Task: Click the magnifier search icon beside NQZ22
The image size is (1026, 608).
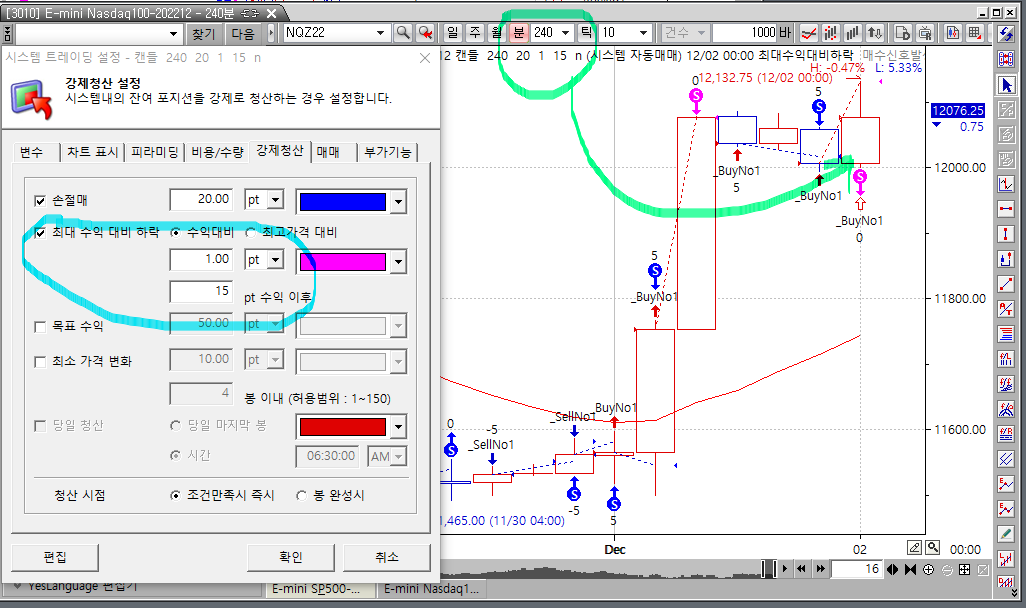Action: [403, 33]
